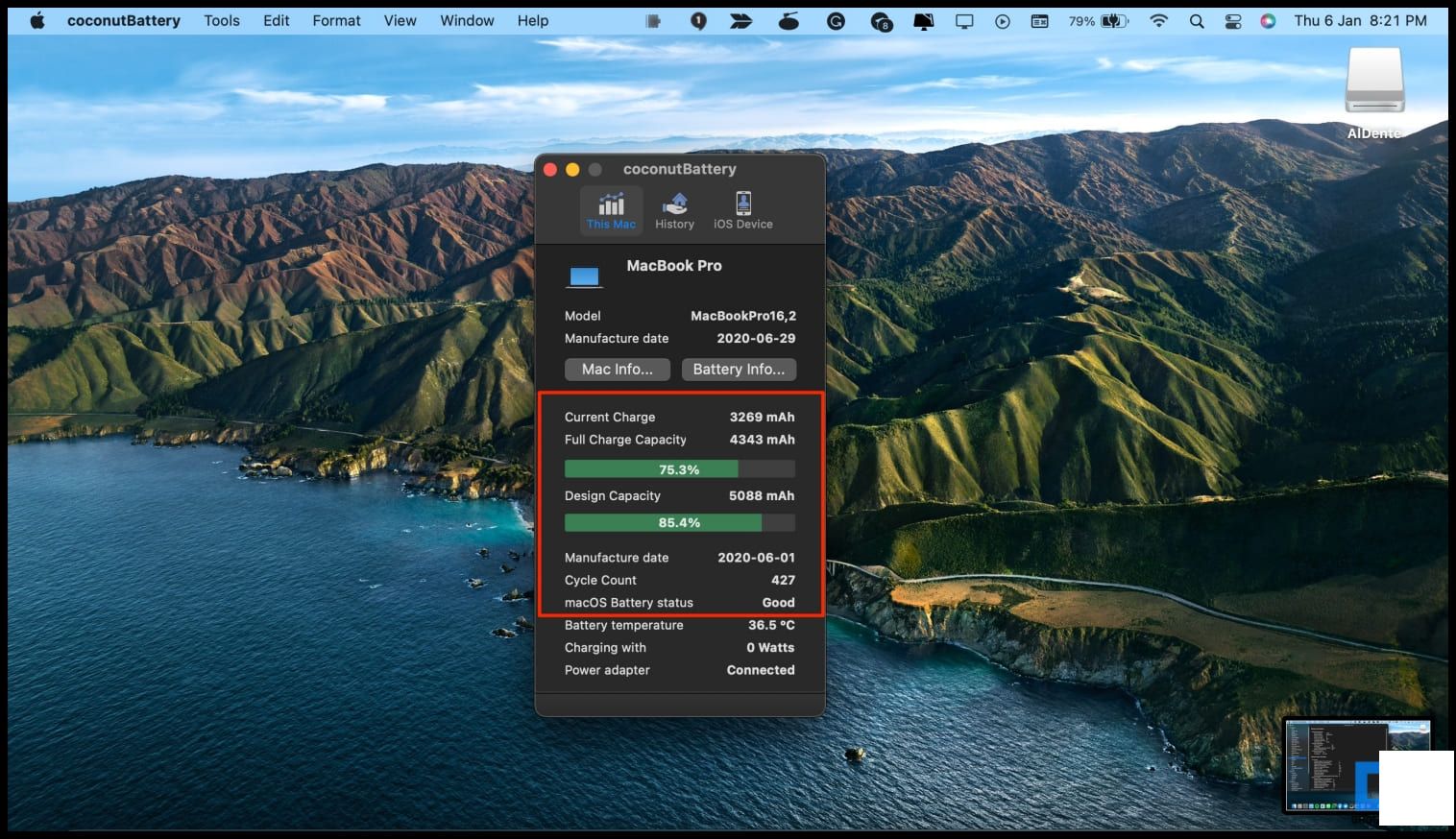This screenshot has width=1456, height=839.
Task: Open the Help menu
Action: (533, 20)
